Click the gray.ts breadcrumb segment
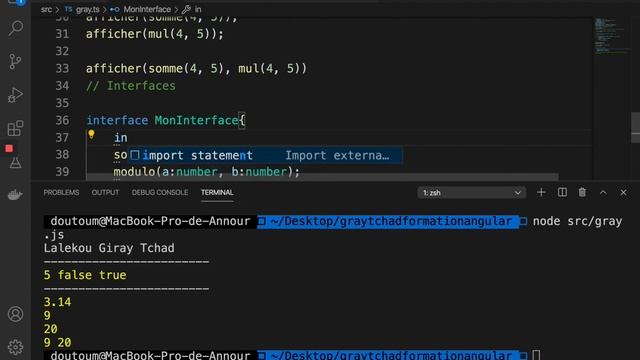Image resolution: width=640 pixels, height=360 pixels. point(82,9)
